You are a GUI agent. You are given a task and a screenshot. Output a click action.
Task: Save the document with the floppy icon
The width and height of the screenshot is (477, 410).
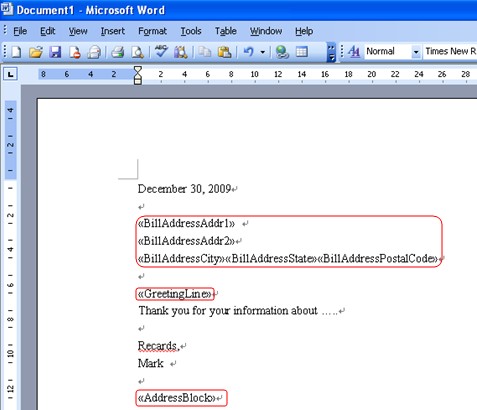coord(55,52)
